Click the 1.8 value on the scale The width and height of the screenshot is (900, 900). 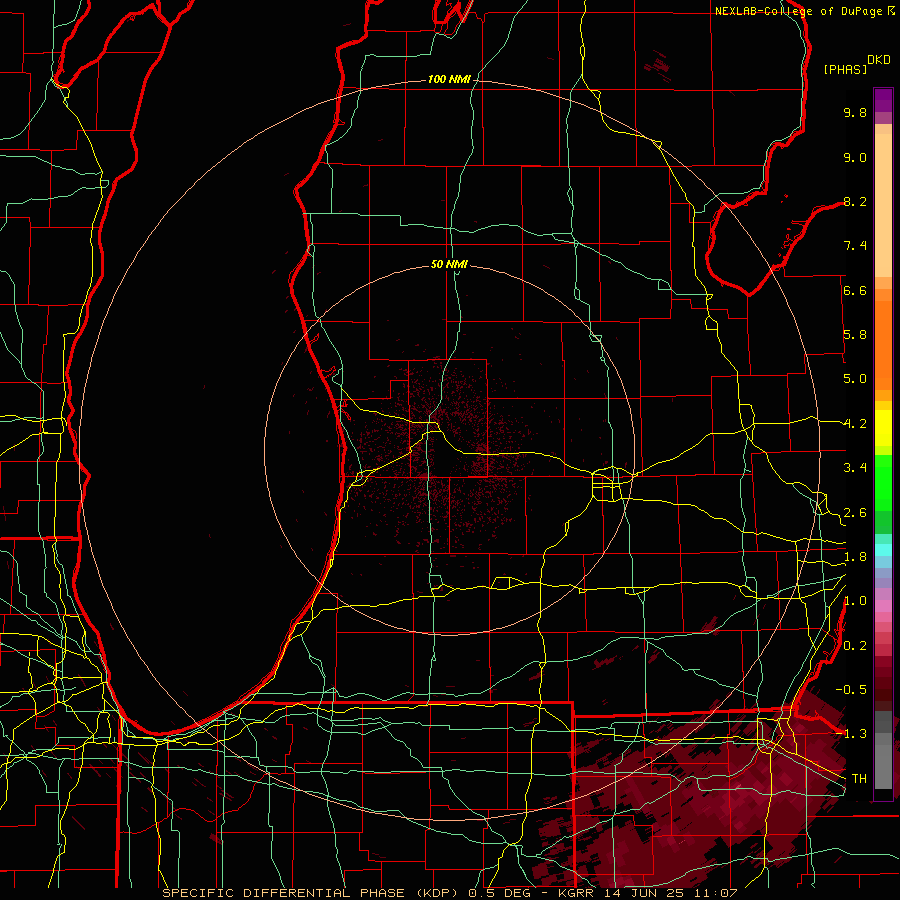coord(855,557)
